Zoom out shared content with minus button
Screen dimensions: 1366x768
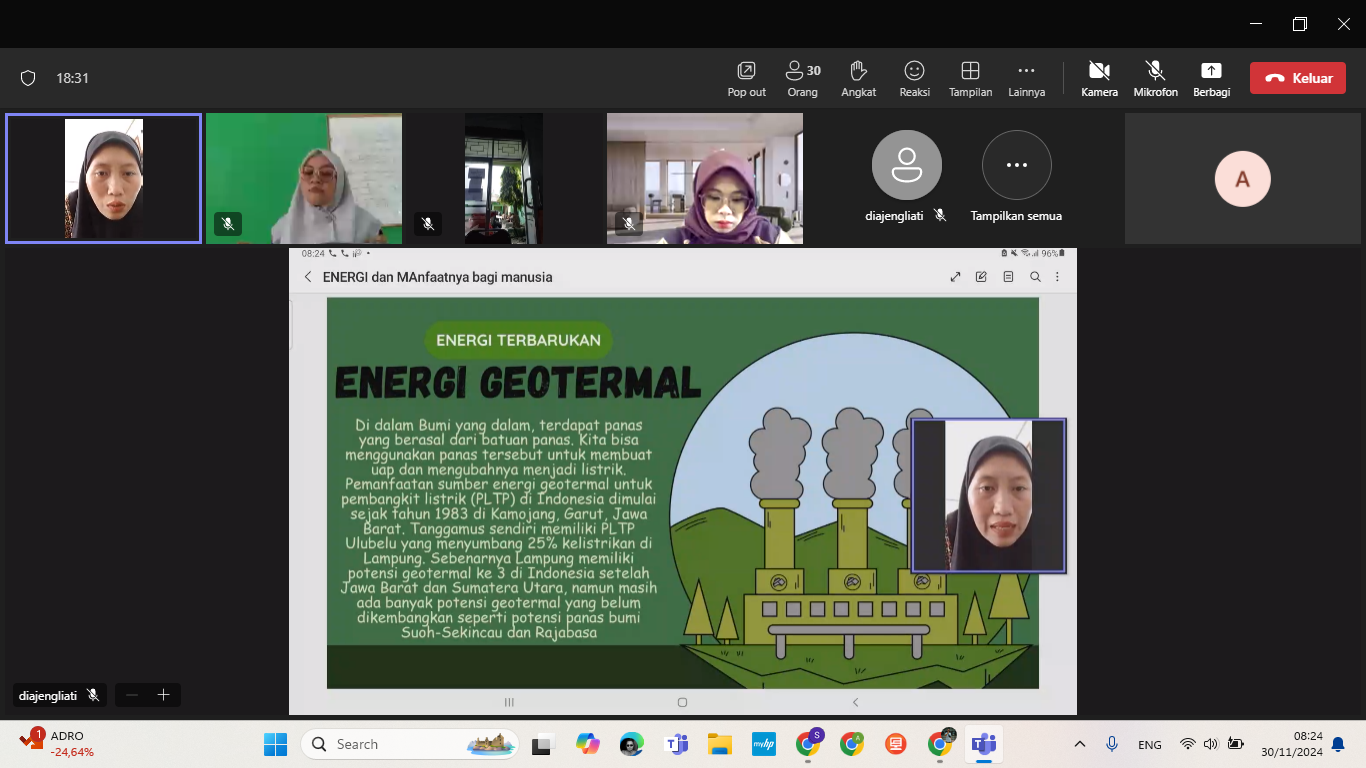[132, 695]
